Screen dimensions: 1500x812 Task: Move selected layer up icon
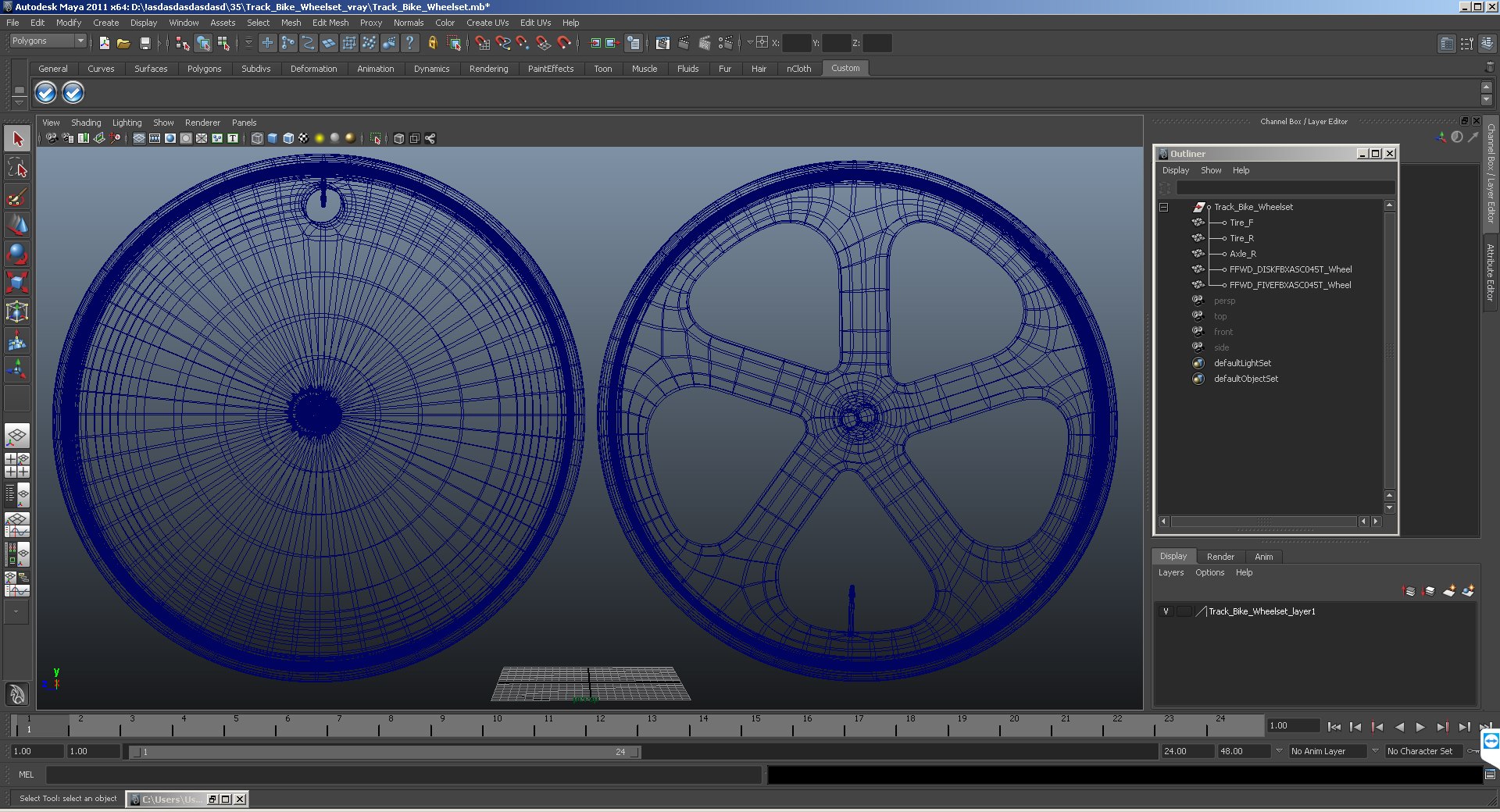point(1409,591)
